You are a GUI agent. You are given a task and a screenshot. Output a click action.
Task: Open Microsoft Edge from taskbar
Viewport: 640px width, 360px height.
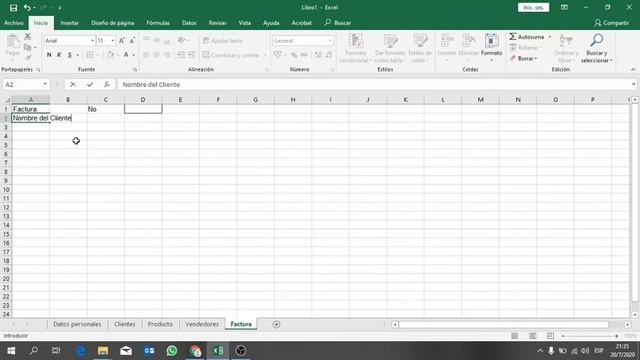(x=80, y=351)
